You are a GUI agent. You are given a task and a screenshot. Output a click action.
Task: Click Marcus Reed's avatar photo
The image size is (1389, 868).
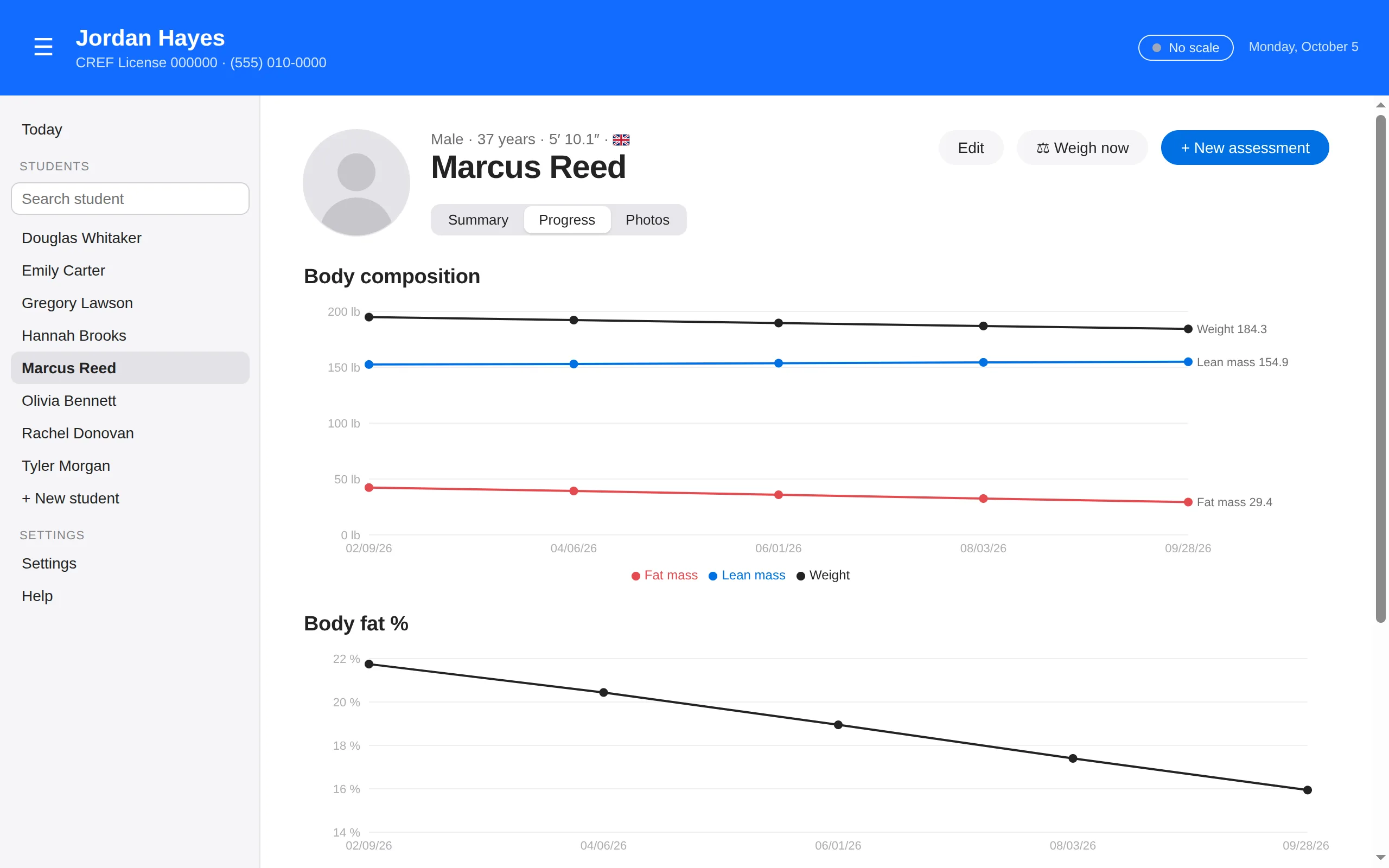tap(356, 183)
